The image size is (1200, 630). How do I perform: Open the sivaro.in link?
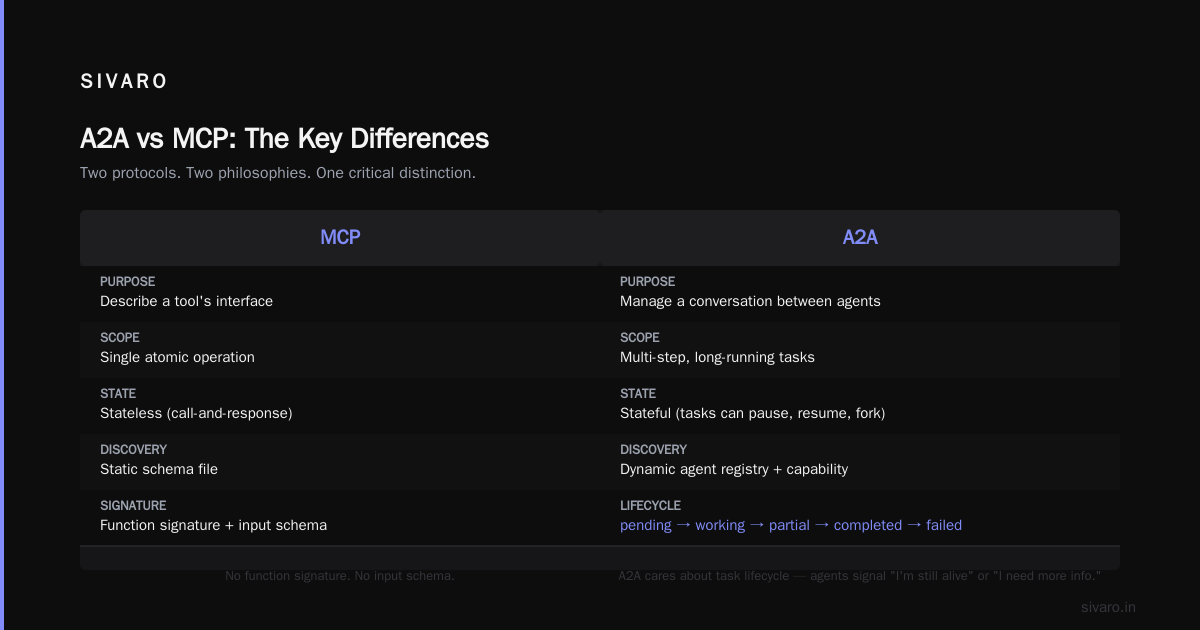(1108, 607)
